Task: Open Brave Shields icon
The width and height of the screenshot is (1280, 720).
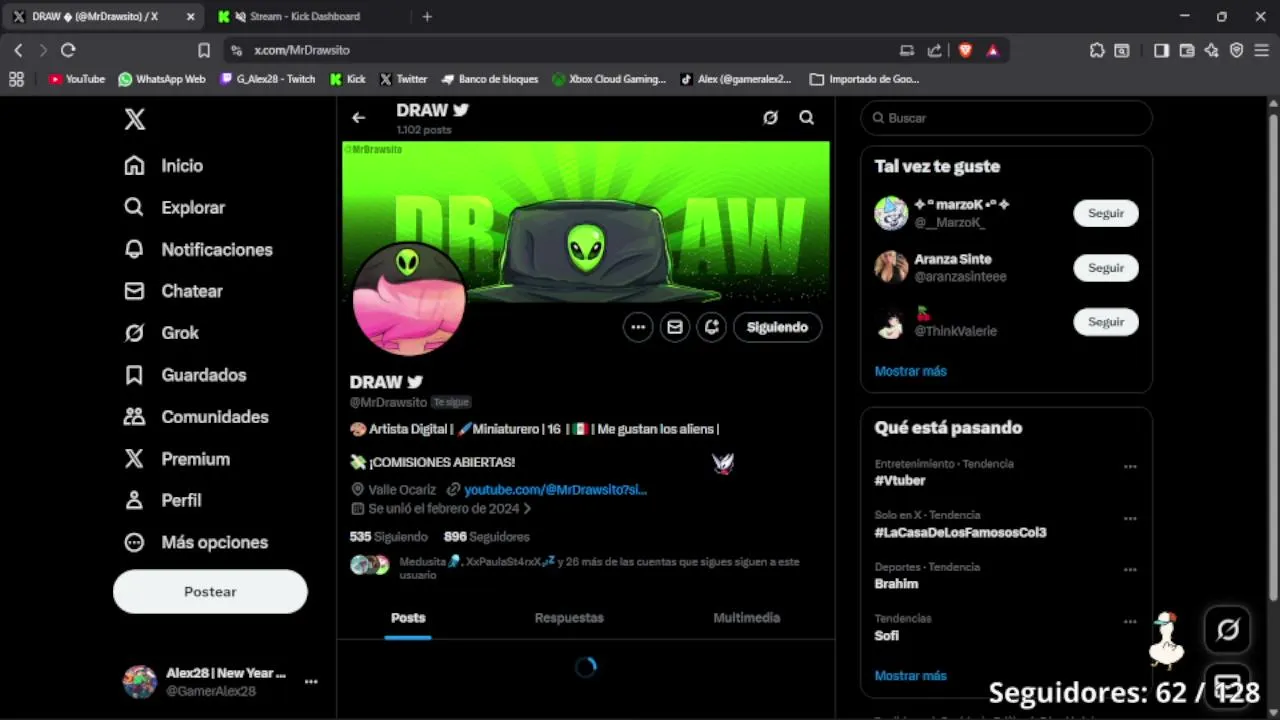Action: tap(965, 50)
